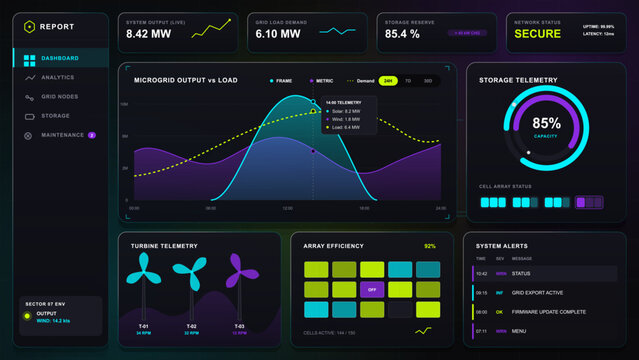The height and width of the screenshot is (360, 639).
Task: Click the SECURE network status label
Action: click(537, 34)
